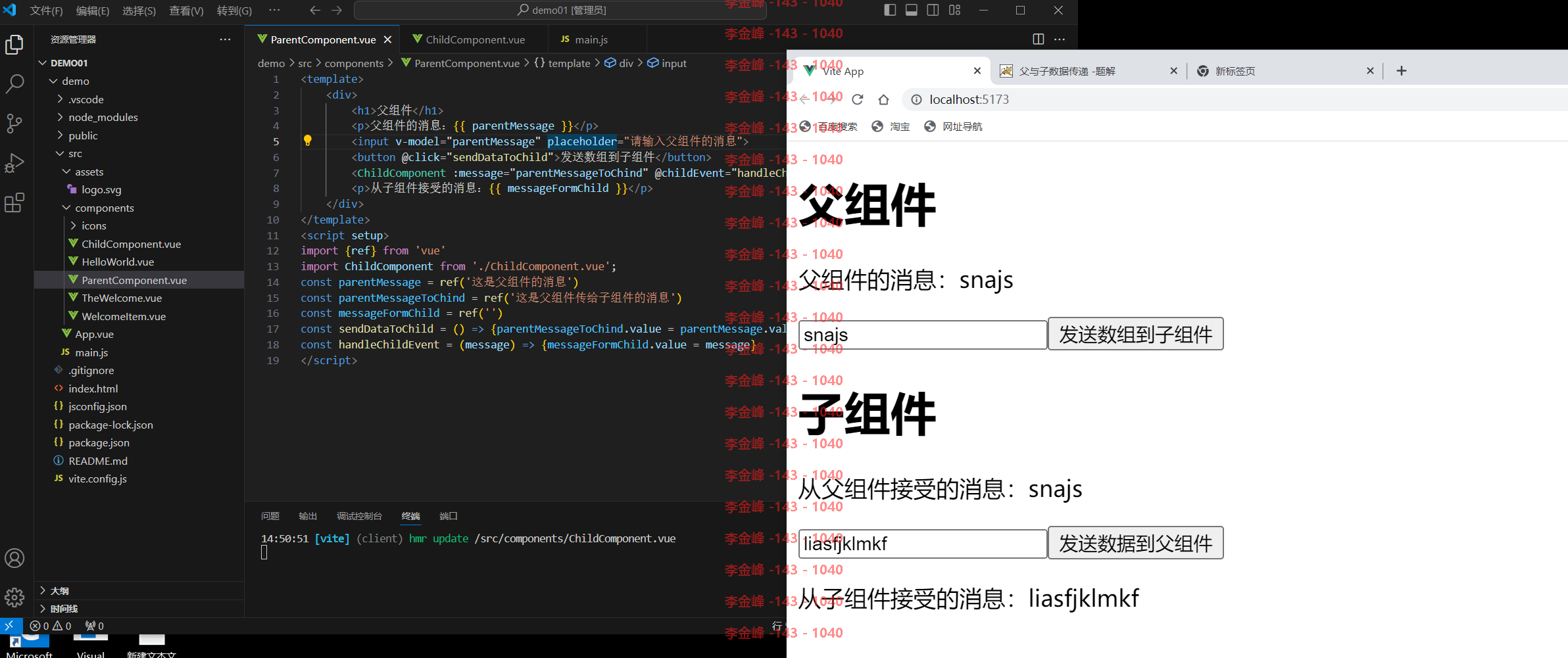Toggle the secondary sidebar layout icon
The width and height of the screenshot is (1568, 658).
click(933, 10)
